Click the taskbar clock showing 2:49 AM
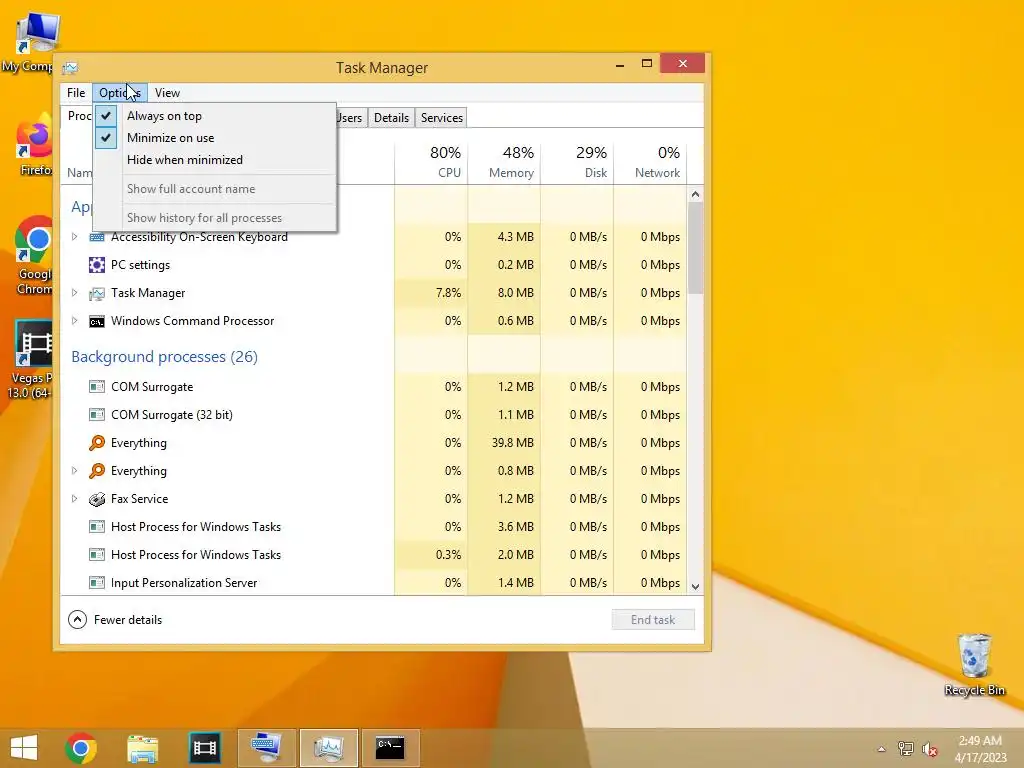 pos(980,749)
